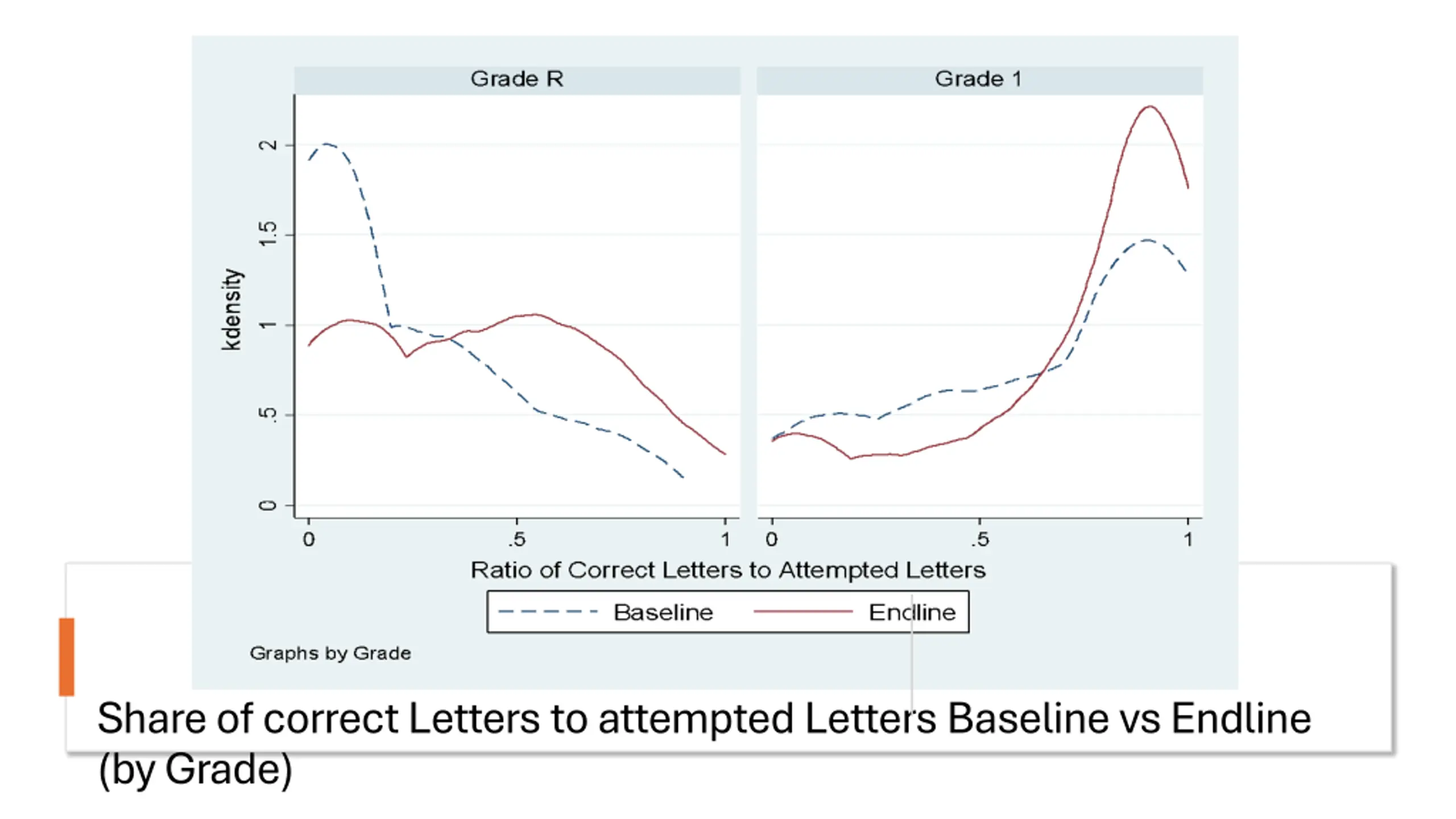Image resolution: width=1456 pixels, height=819 pixels.
Task: Click the .5 tick label under Grade 1
Action: pos(979,539)
